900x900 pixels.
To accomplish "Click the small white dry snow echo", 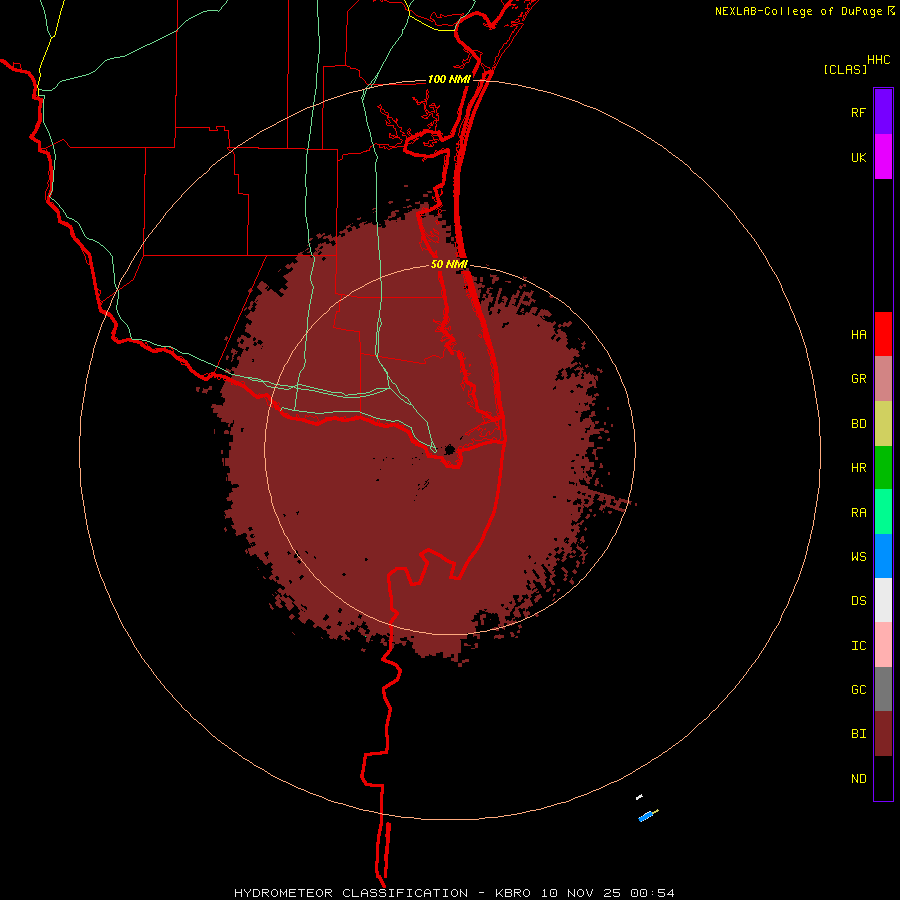I will click(x=639, y=797).
